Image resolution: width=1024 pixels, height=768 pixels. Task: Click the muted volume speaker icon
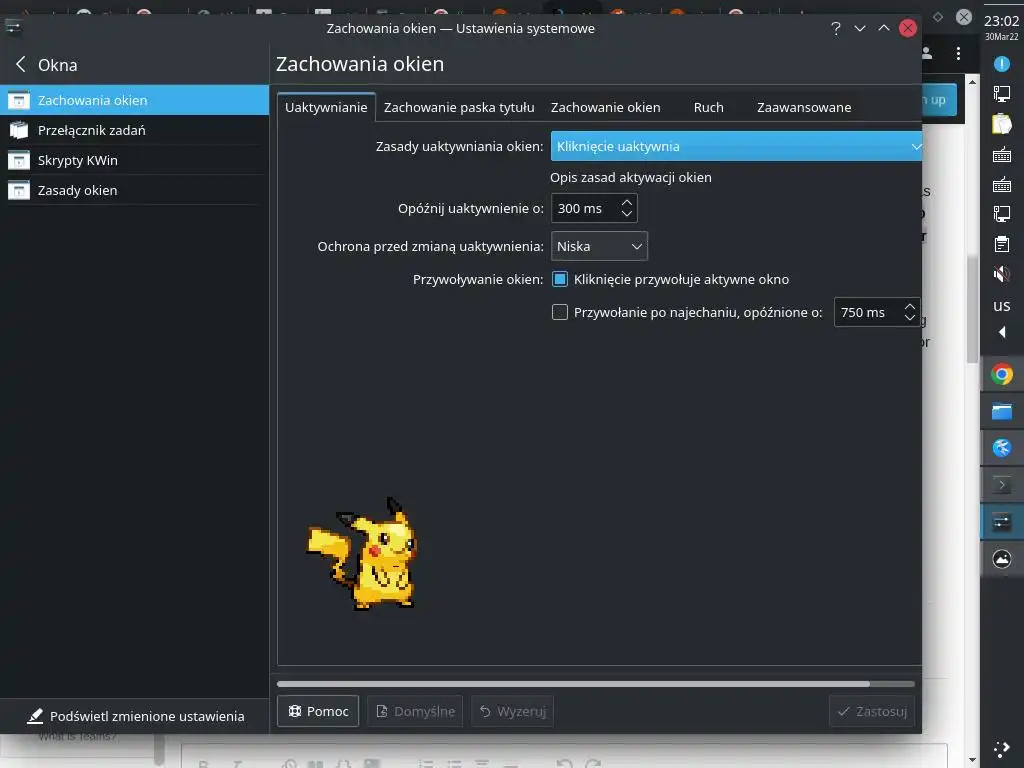1001,274
